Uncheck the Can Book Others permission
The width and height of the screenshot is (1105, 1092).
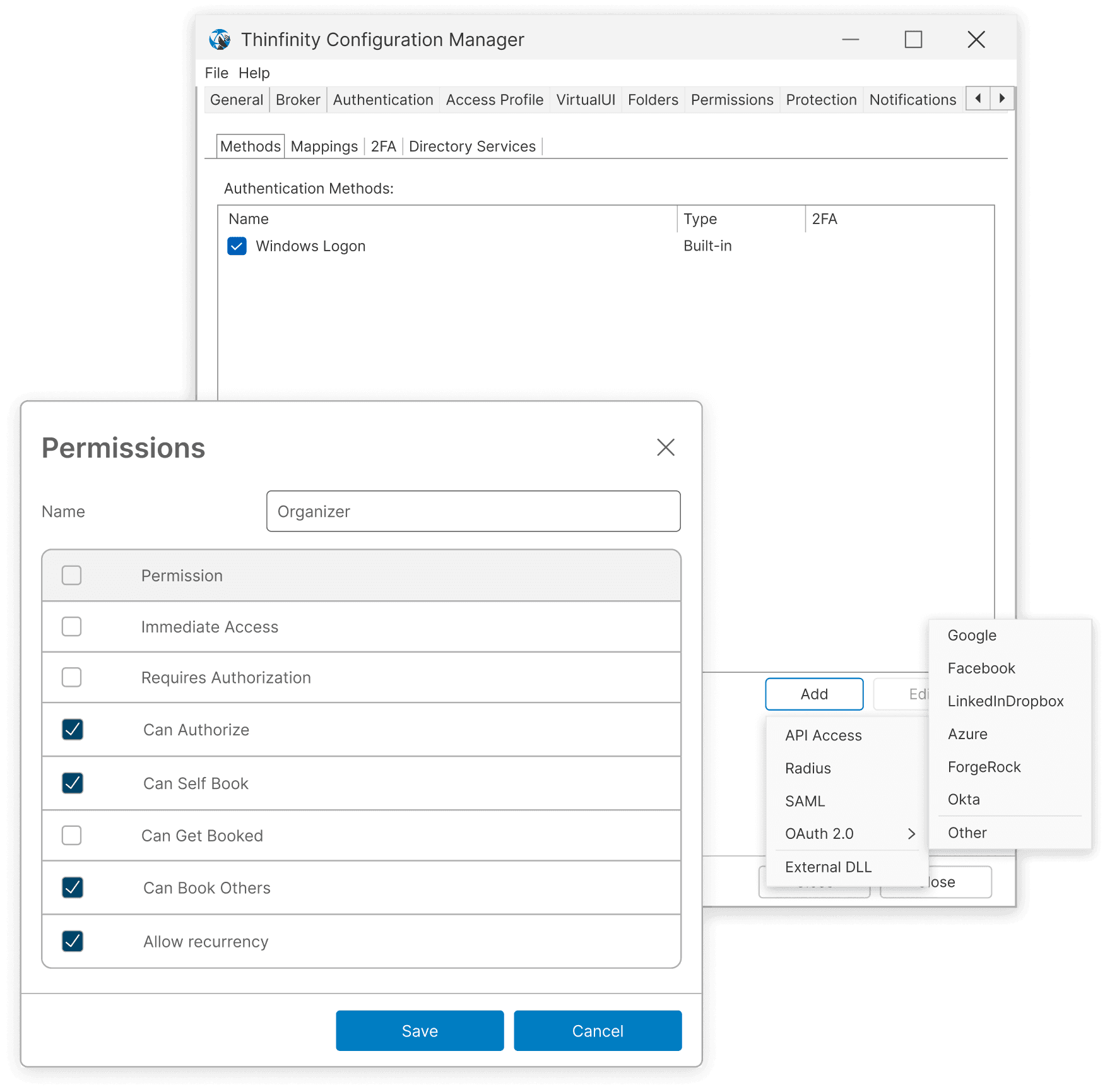(x=73, y=887)
